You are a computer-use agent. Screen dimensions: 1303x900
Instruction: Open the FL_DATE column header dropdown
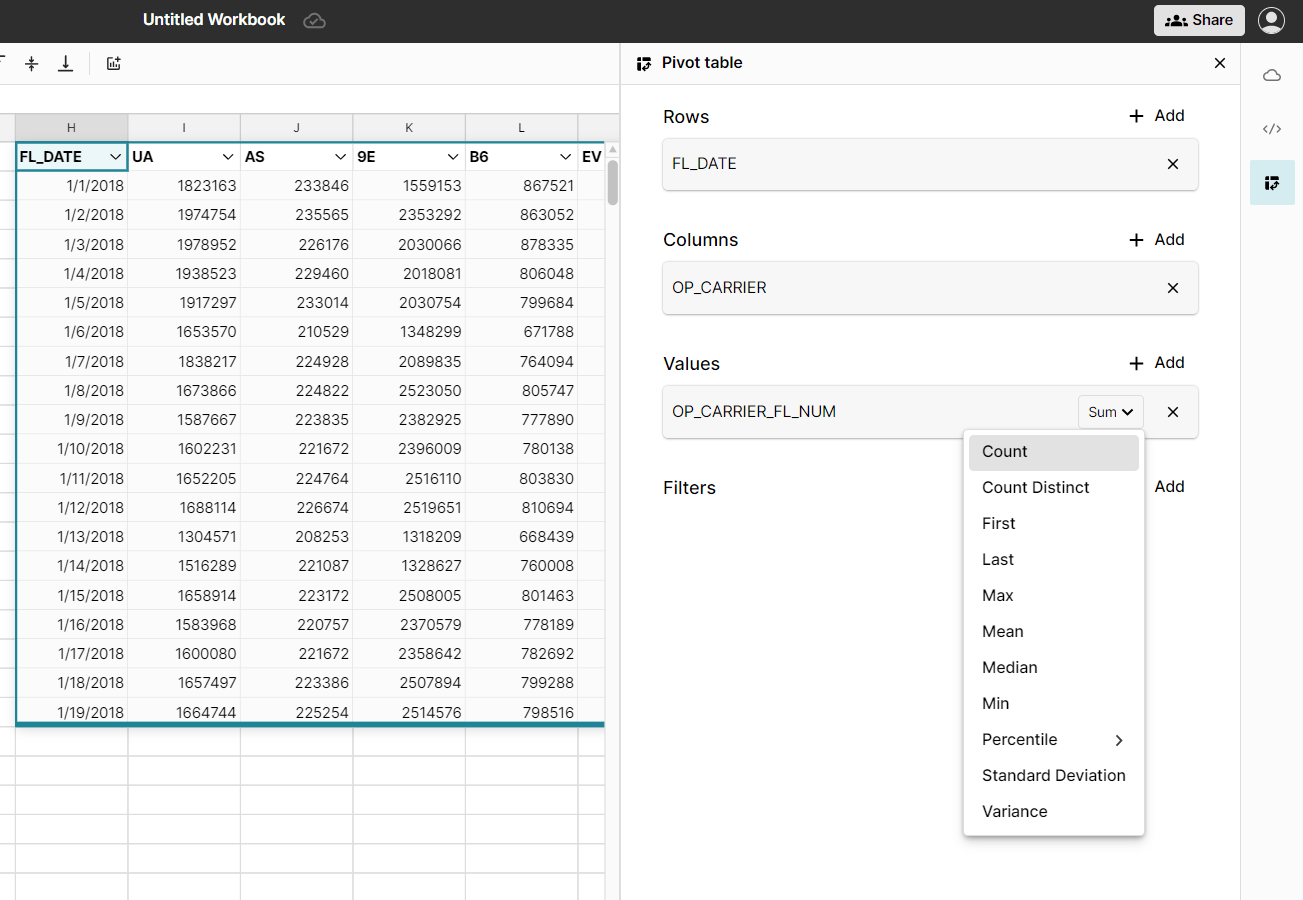[116, 156]
